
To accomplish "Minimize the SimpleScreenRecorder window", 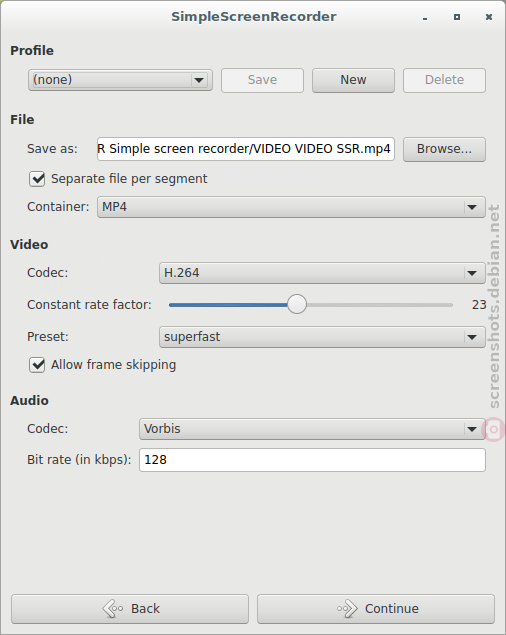I will coord(425,18).
